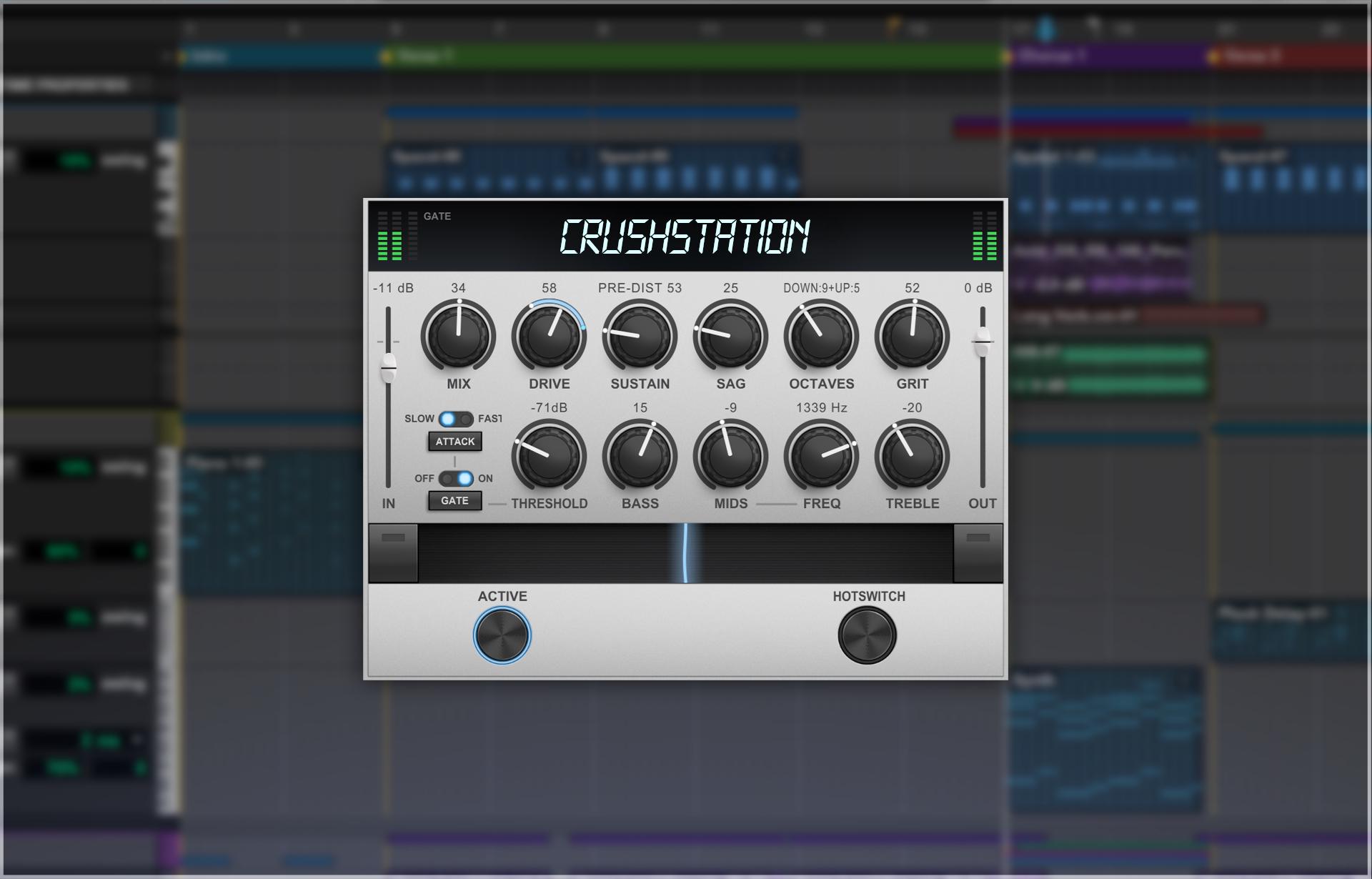1372x879 pixels.
Task: Click the -11 dB input value
Action: [x=393, y=288]
